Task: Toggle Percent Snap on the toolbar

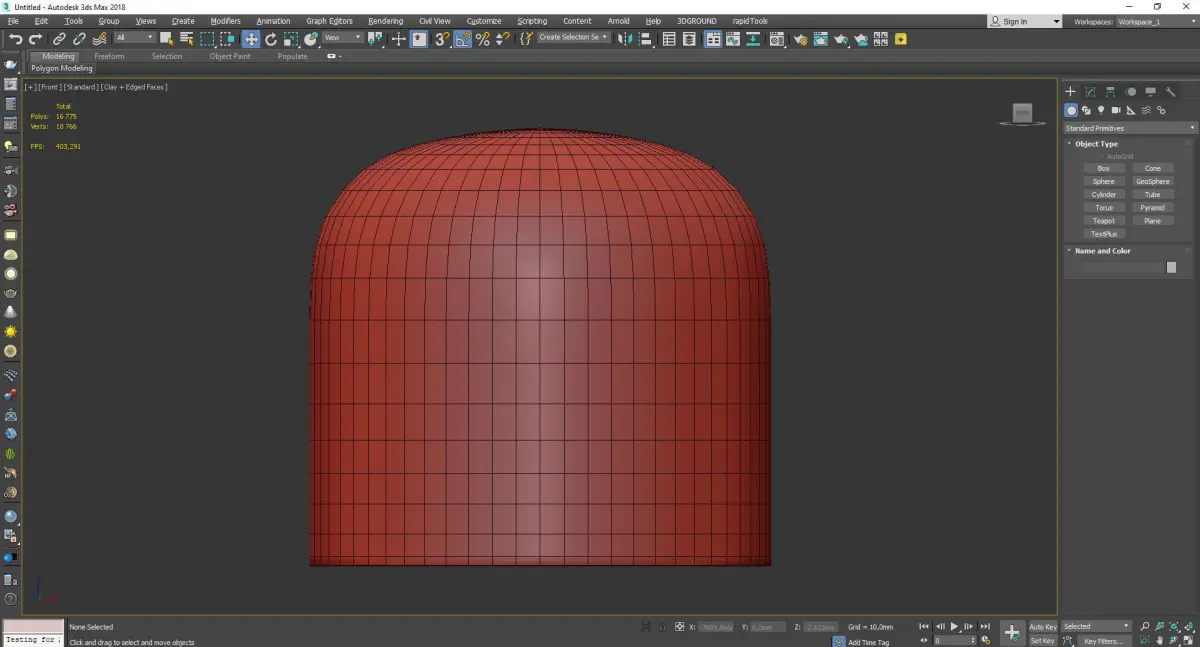Action: (483, 39)
